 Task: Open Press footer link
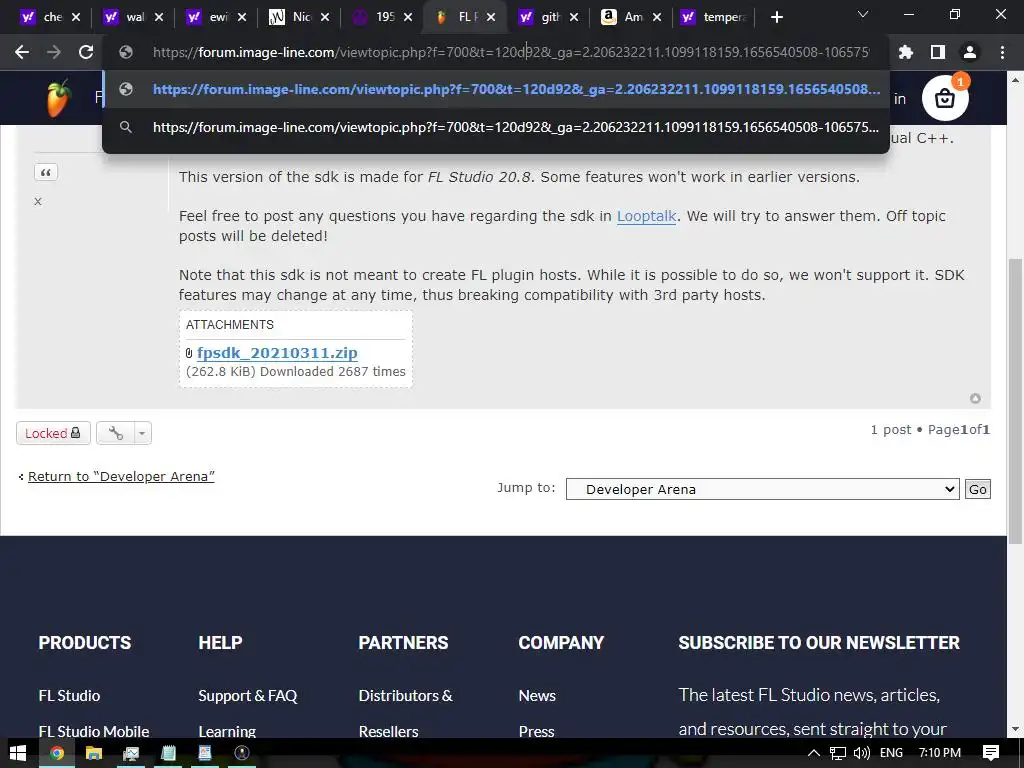(x=536, y=731)
